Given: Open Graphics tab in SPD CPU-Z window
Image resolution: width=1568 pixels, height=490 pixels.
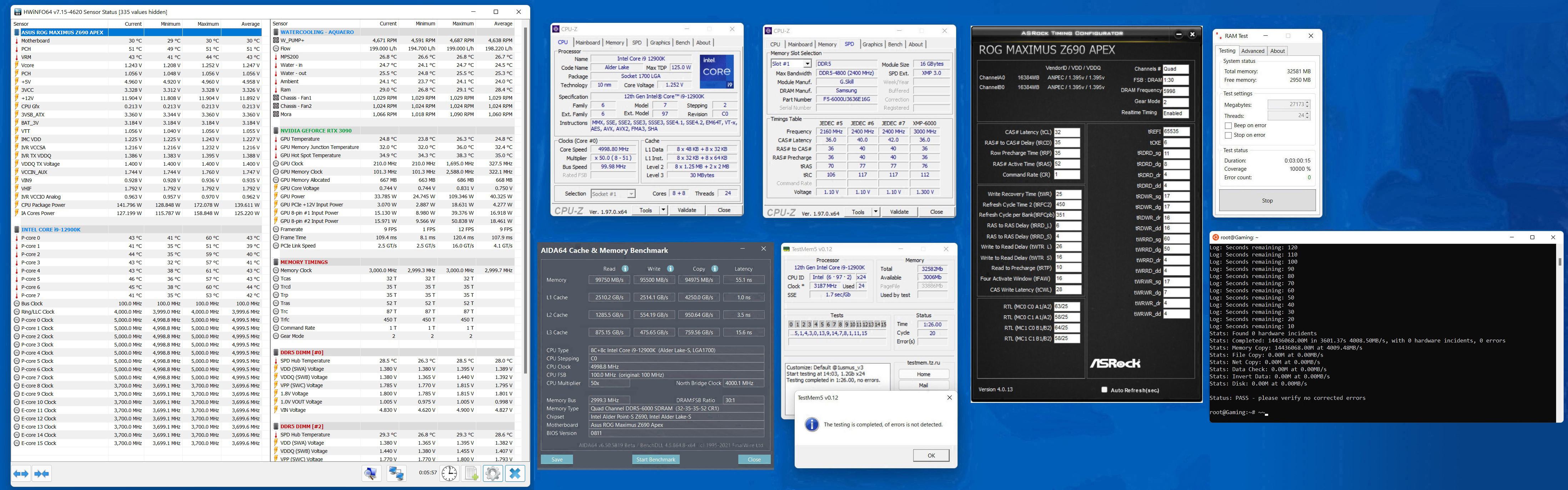Looking at the screenshot, I should pos(872,44).
